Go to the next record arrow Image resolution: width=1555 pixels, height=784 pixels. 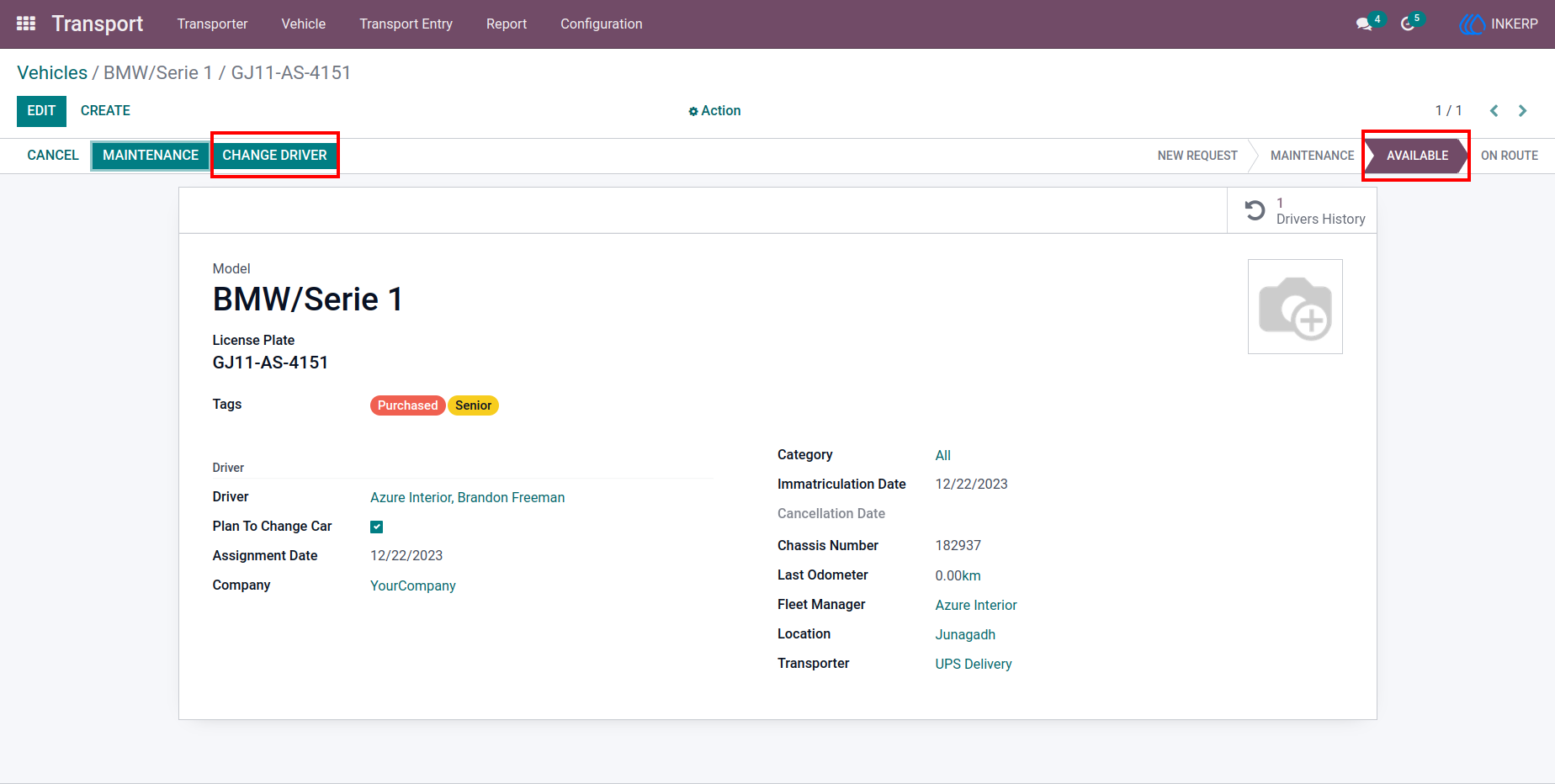tap(1522, 111)
